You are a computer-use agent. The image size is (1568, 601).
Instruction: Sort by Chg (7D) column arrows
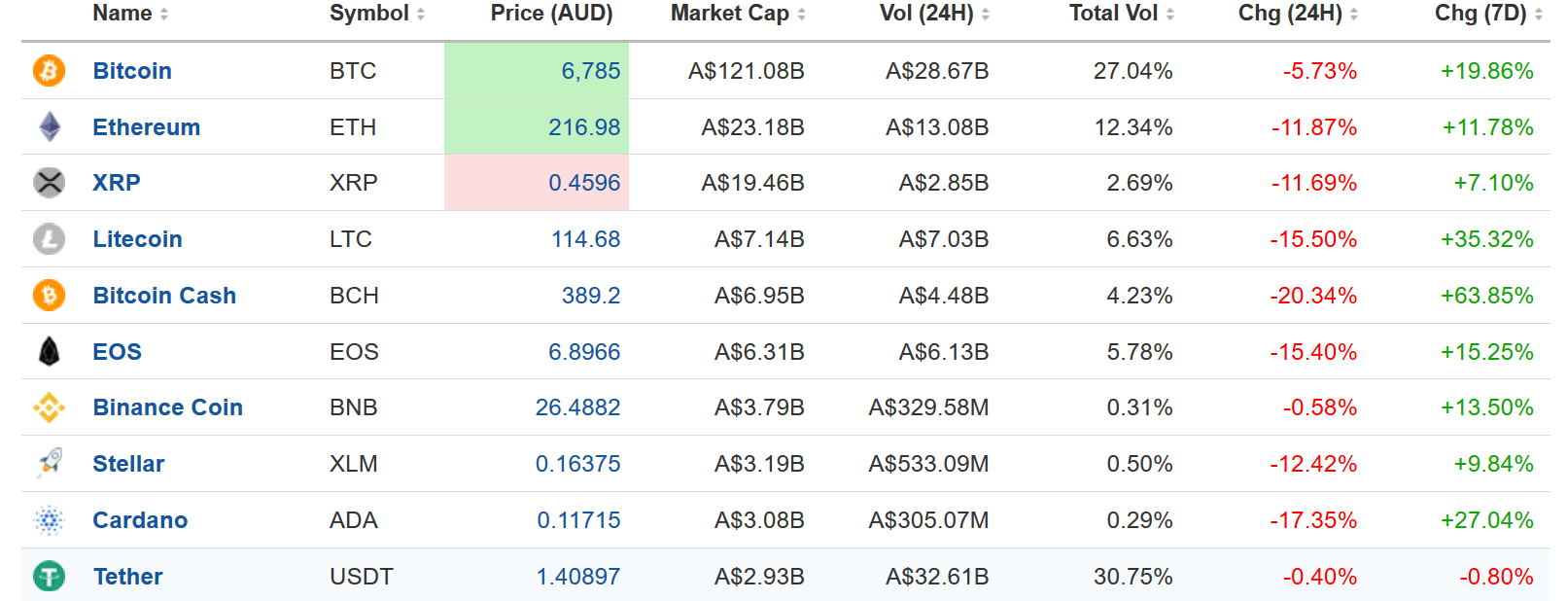(x=1539, y=14)
